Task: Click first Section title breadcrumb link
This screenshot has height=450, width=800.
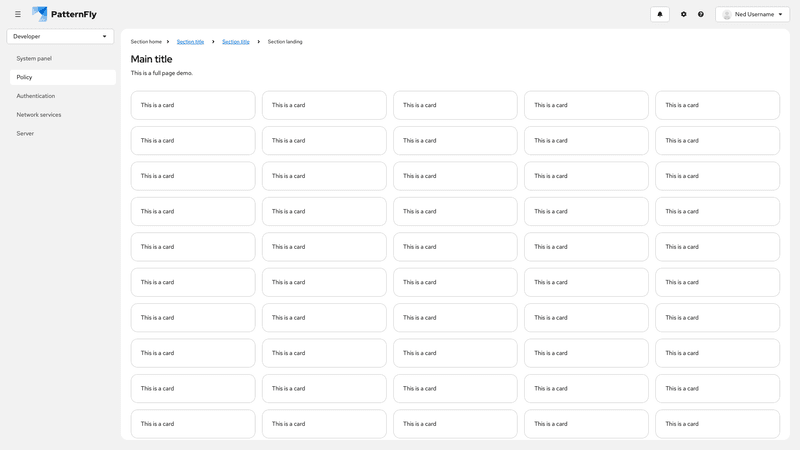Action: [190, 42]
